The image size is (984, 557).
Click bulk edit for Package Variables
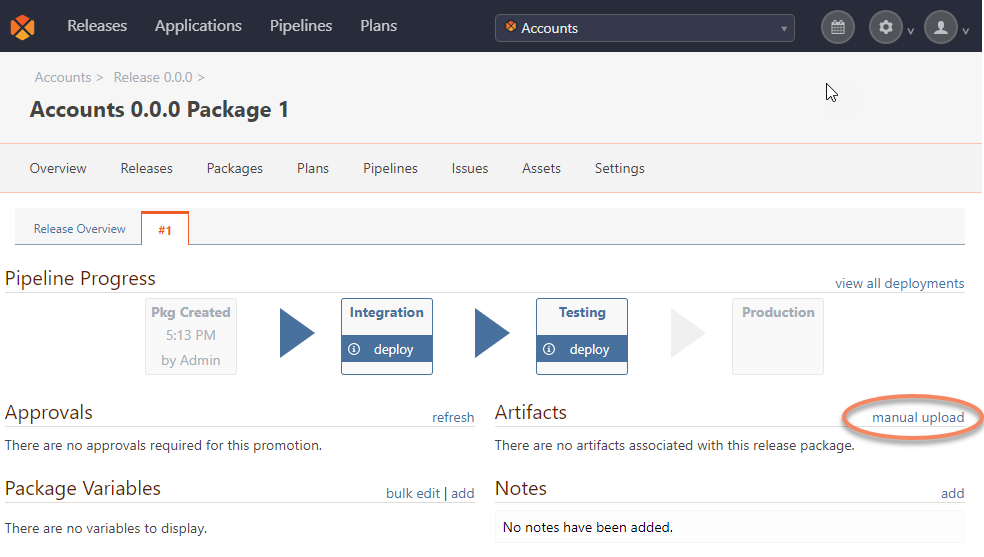pyautogui.click(x=413, y=493)
